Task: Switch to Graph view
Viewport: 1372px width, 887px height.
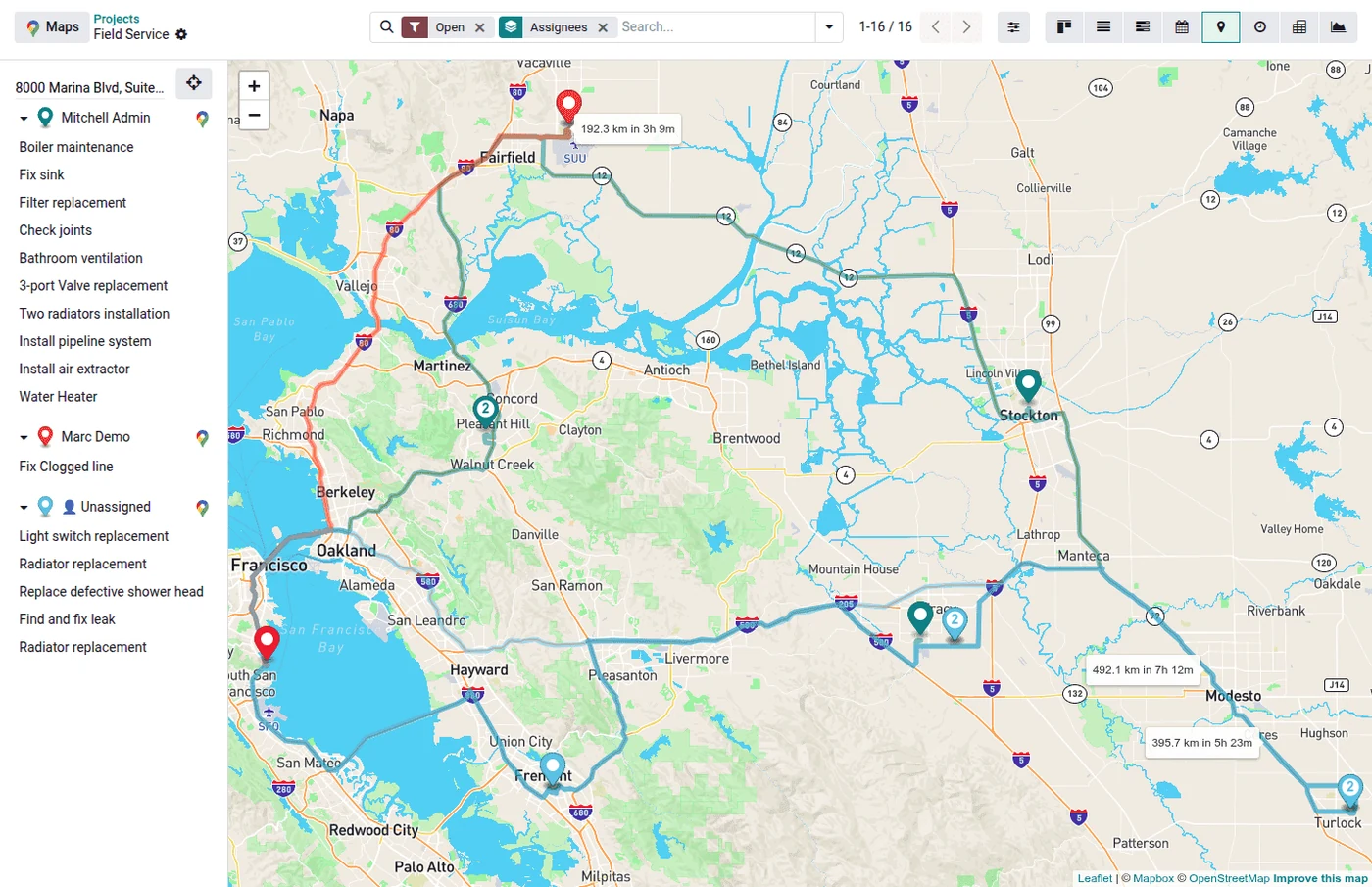Action: (x=1339, y=27)
